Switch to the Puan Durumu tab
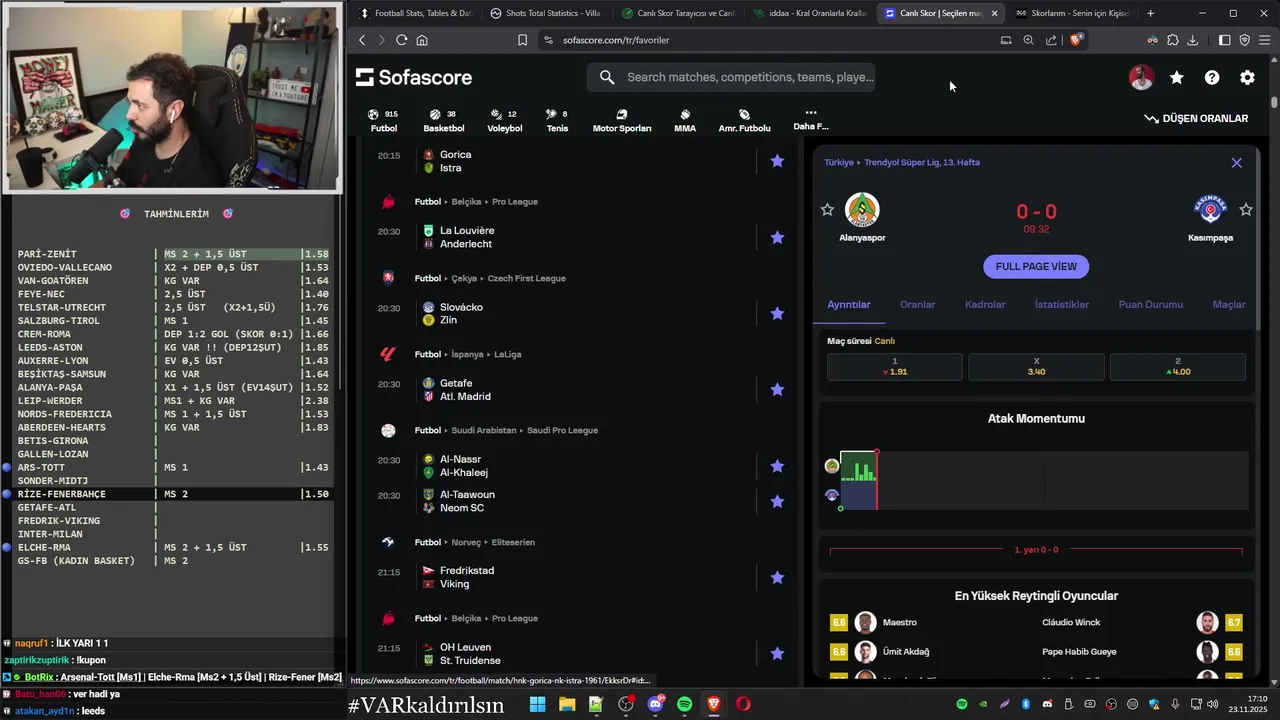Screen dimensions: 1280x720 point(1150,304)
